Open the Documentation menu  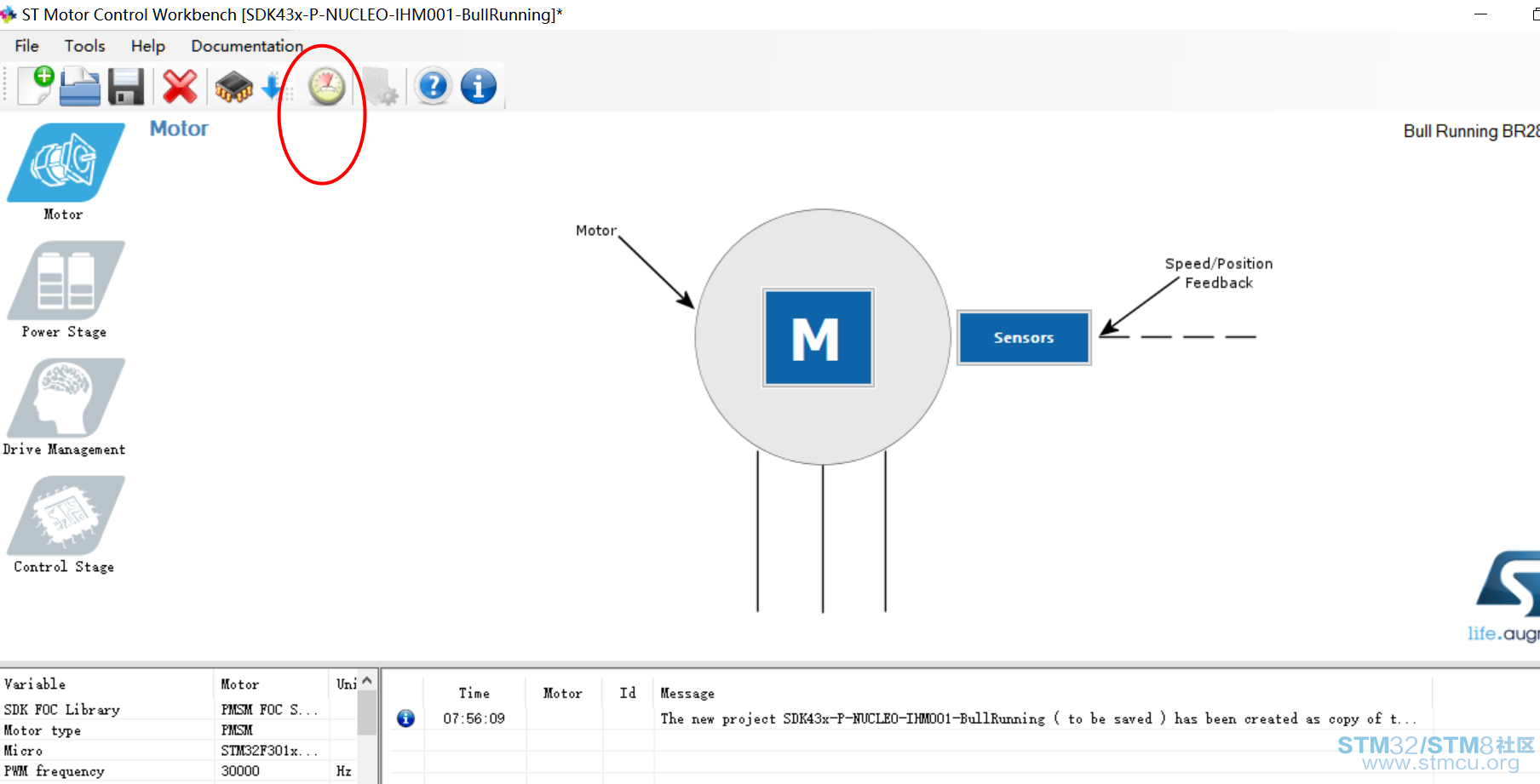(247, 46)
